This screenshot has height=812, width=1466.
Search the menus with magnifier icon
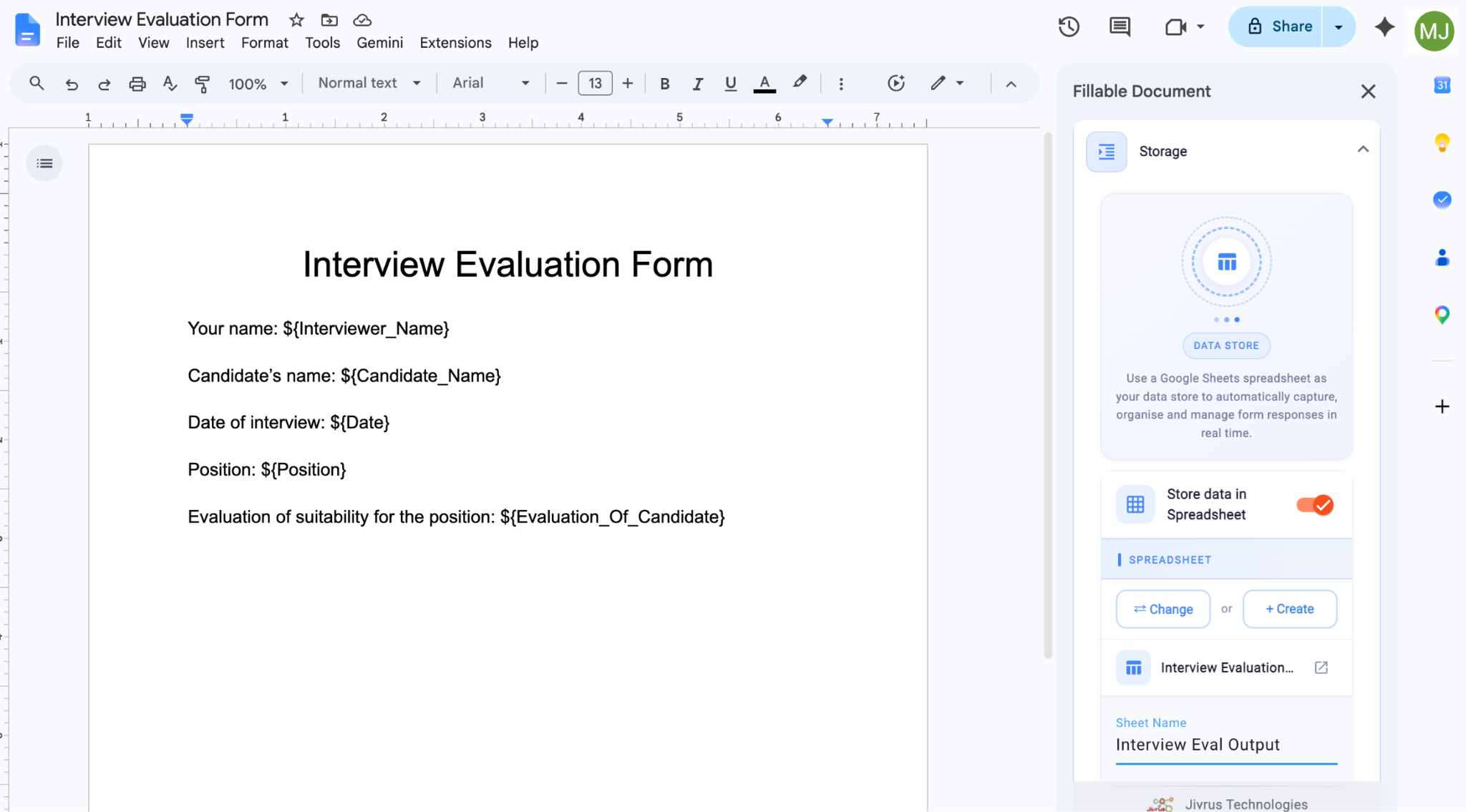[37, 84]
